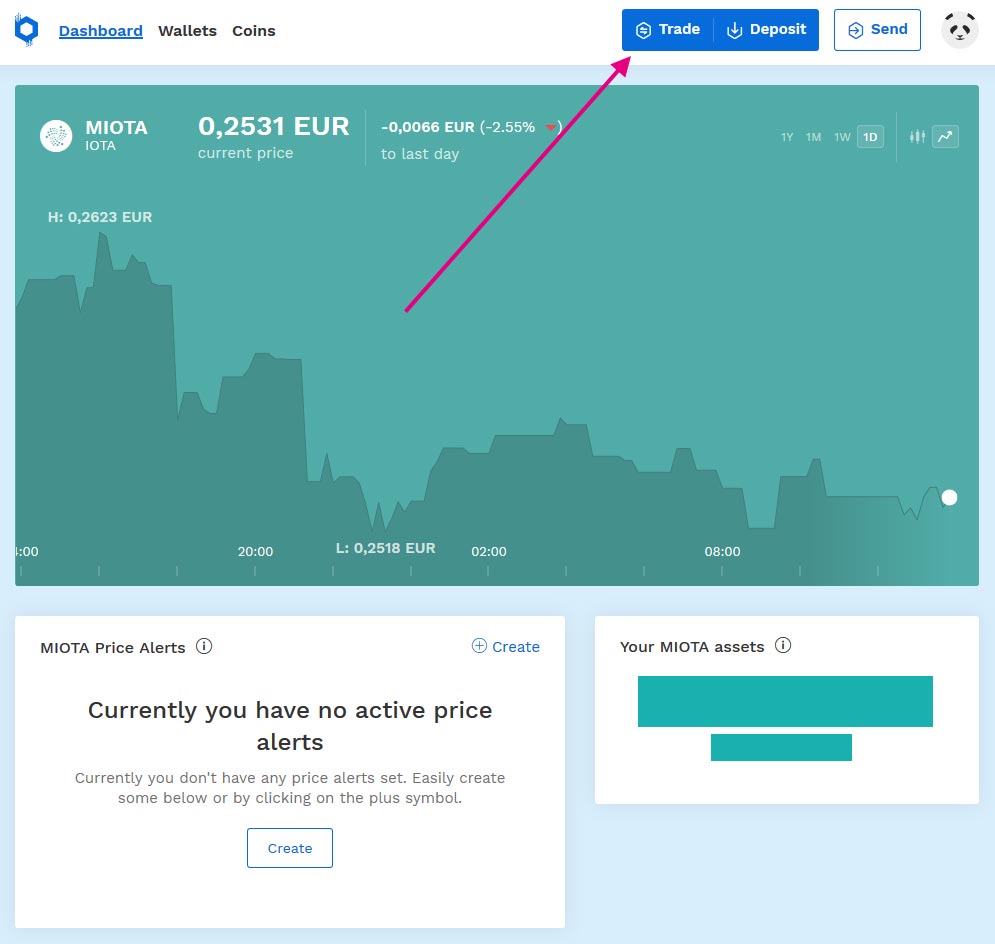Click the 20:00 time axis label
The image size is (995, 944).
coord(256,551)
